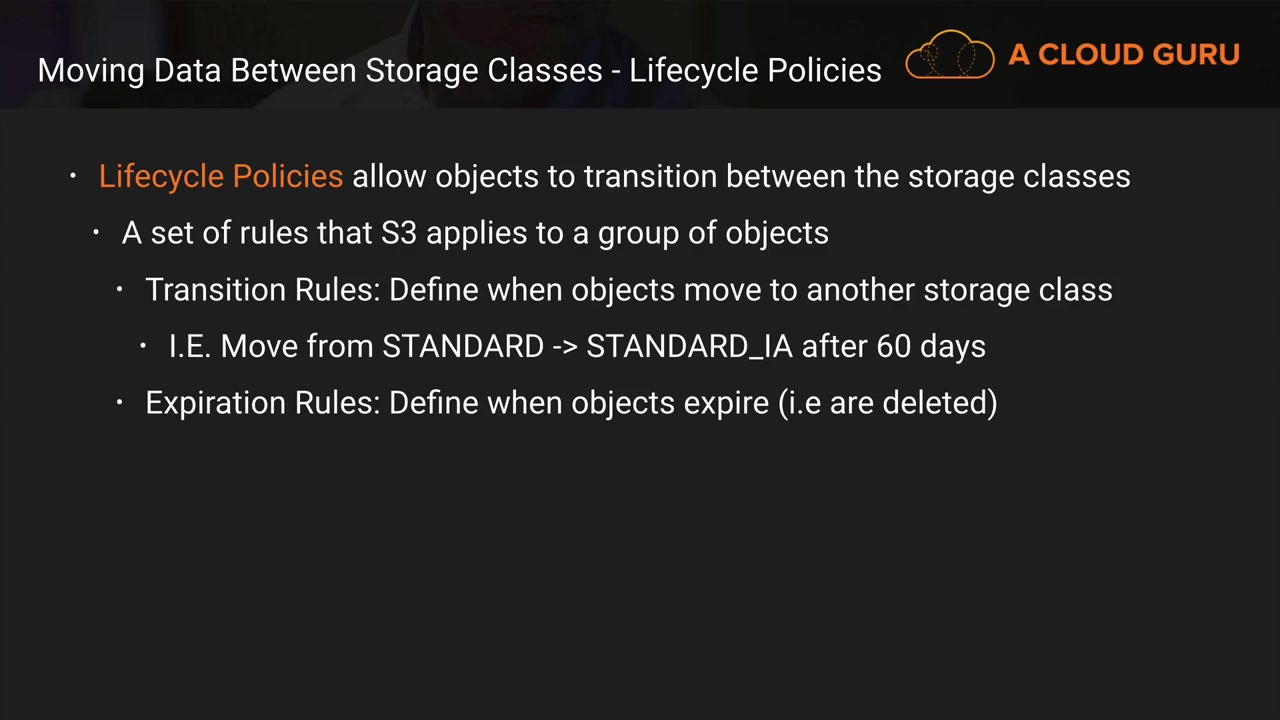Screen dimensions: 1280x720
Task: Click the bullet dot before "Expiration Rules"
Action: [x=120, y=403]
